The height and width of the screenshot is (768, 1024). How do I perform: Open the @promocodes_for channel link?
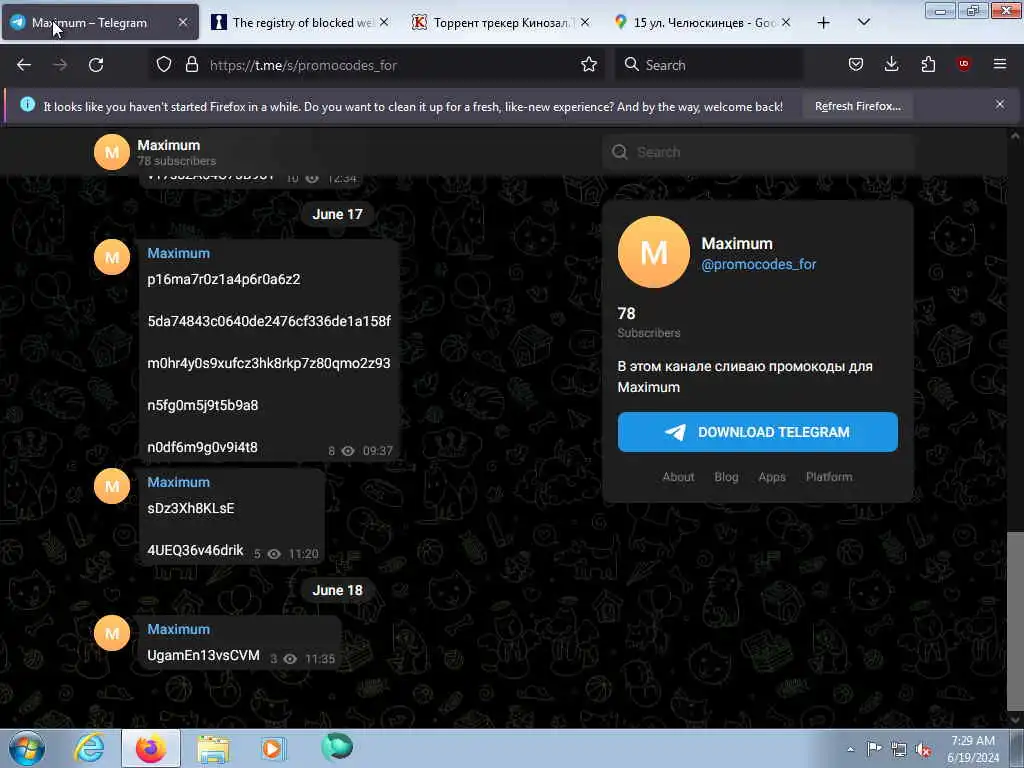click(758, 264)
